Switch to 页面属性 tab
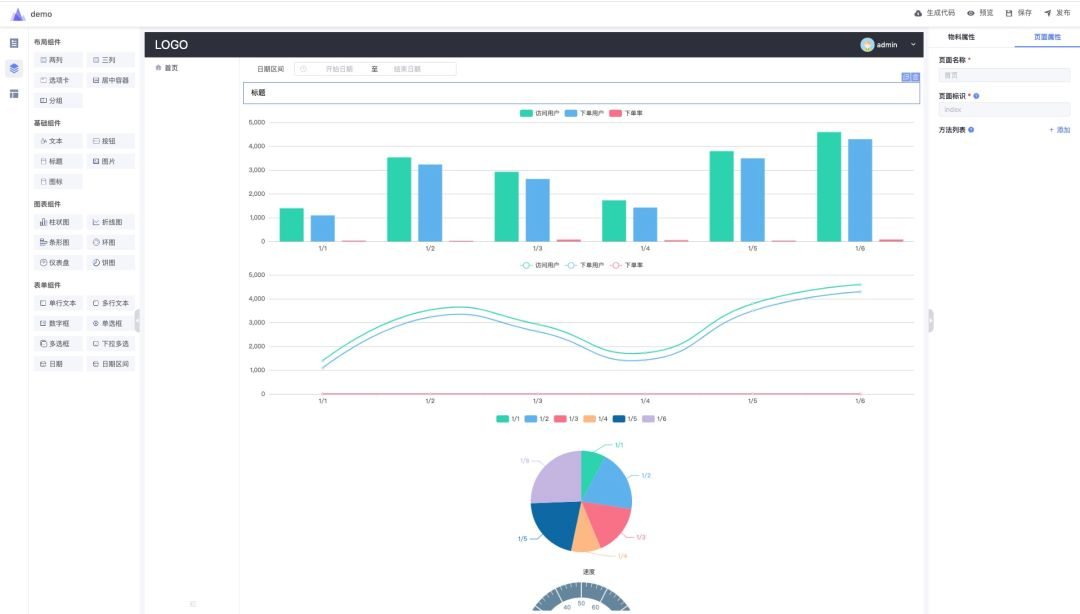This screenshot has width=1080, height=614. tap(1047, 37)
